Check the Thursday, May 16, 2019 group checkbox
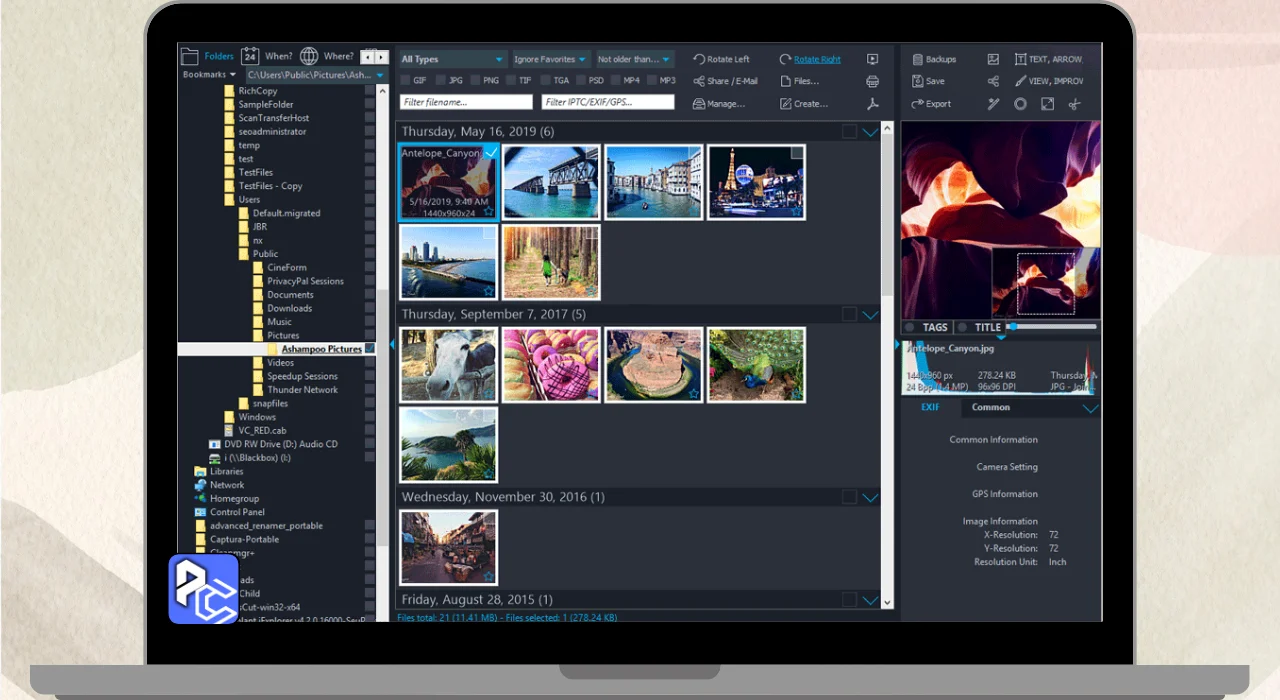The width and height of the screenshot is (1280, 700). point(849,131)
